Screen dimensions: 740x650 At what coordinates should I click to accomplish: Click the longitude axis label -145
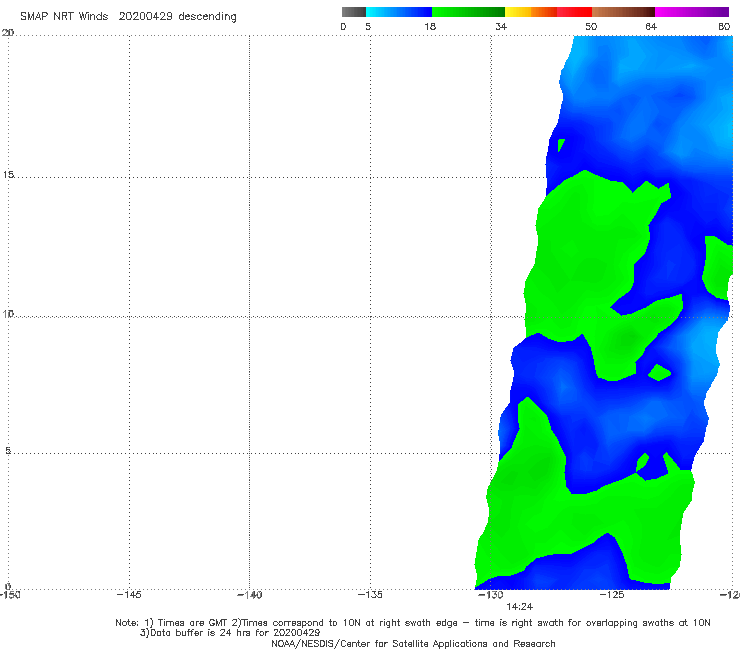point(129,595)
